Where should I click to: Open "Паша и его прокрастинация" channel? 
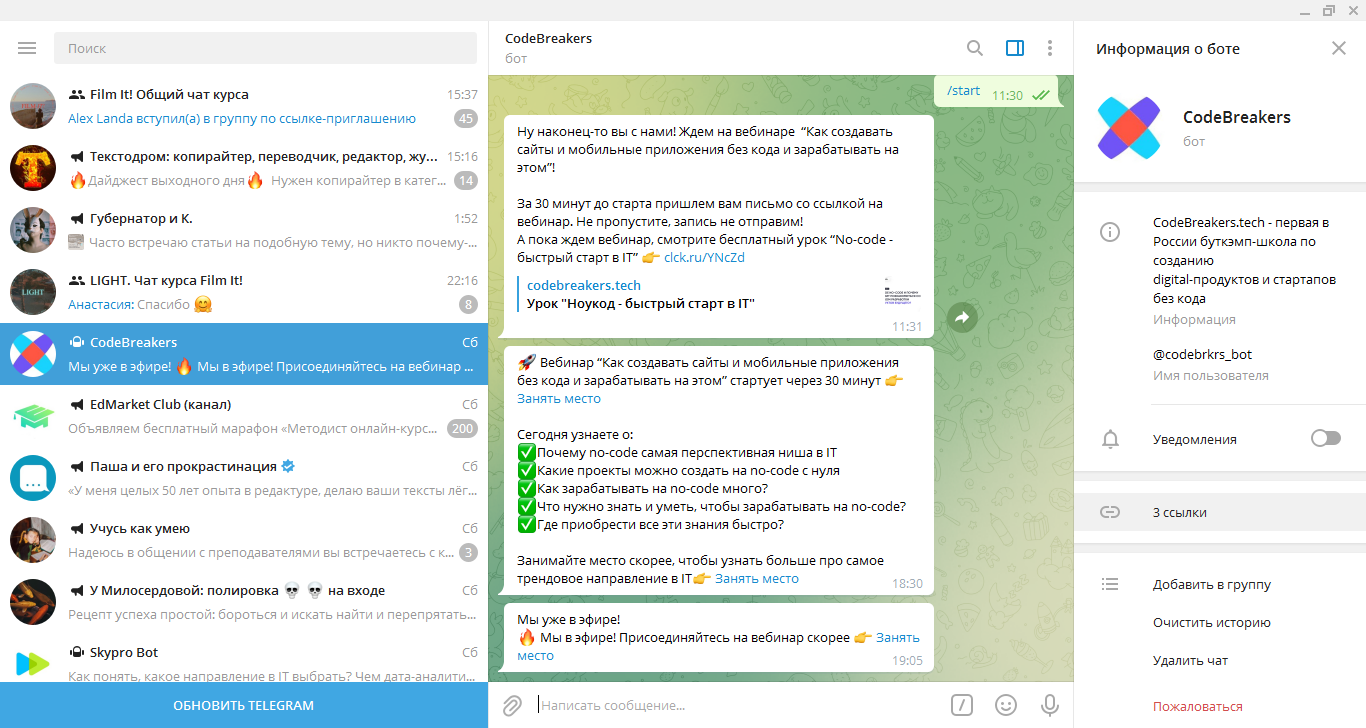244,478
